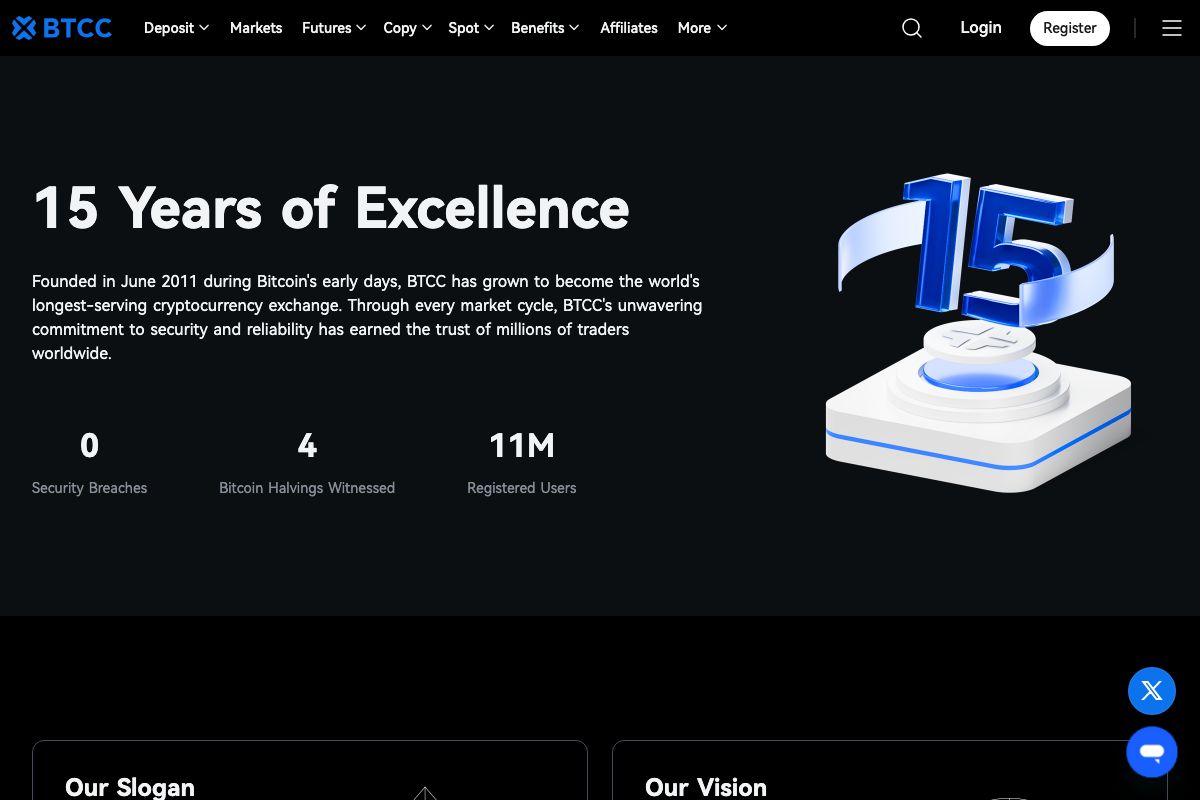Click the BTCC logo

pyautogui.click(x=62, y=28)
